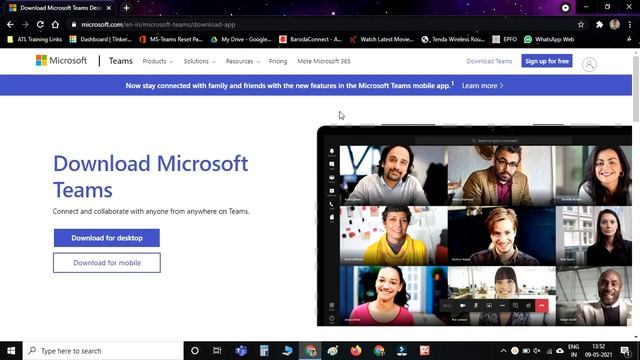Click the browser forward arrow
This screenshot has width=640, height=360.
(x=25, y=24)
